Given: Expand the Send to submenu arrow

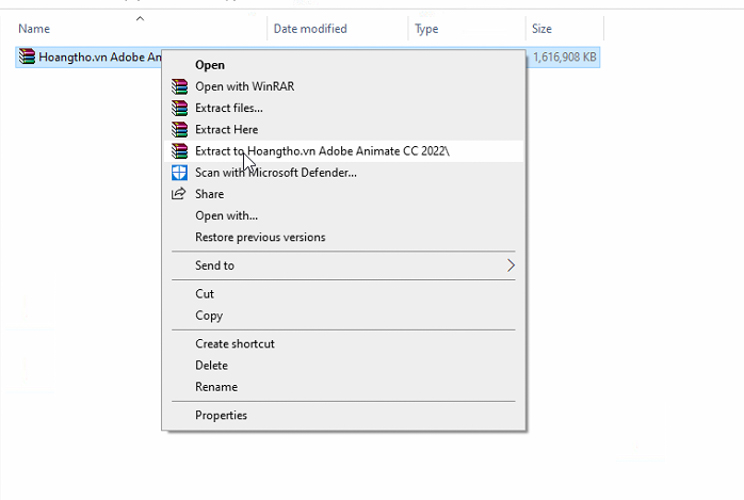Looking at the screenshot, I should pos(511,265).
